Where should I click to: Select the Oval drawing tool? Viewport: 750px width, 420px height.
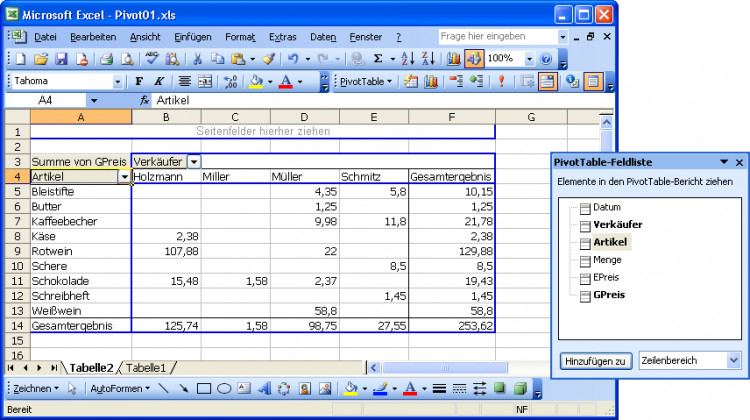coord(225,389)
